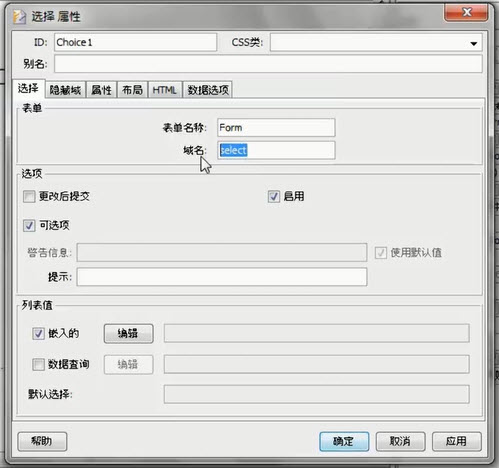Enable the 数据查询 checkbox
The width and height of the screenshot is (499, 468).
pos(38,364)
